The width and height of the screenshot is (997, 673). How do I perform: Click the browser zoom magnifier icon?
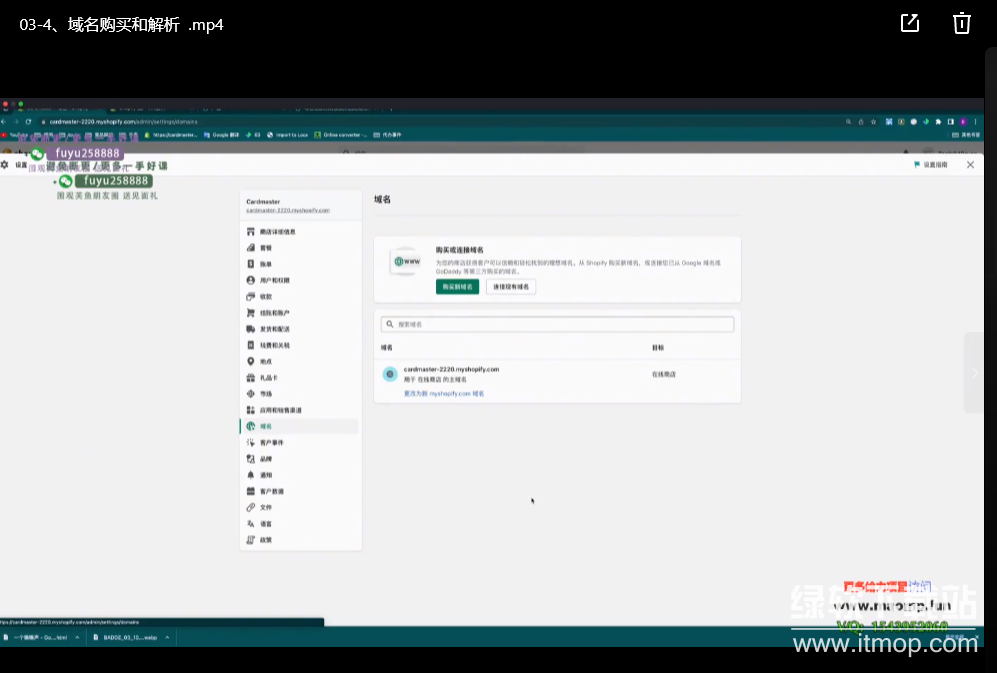pos(848,121)
